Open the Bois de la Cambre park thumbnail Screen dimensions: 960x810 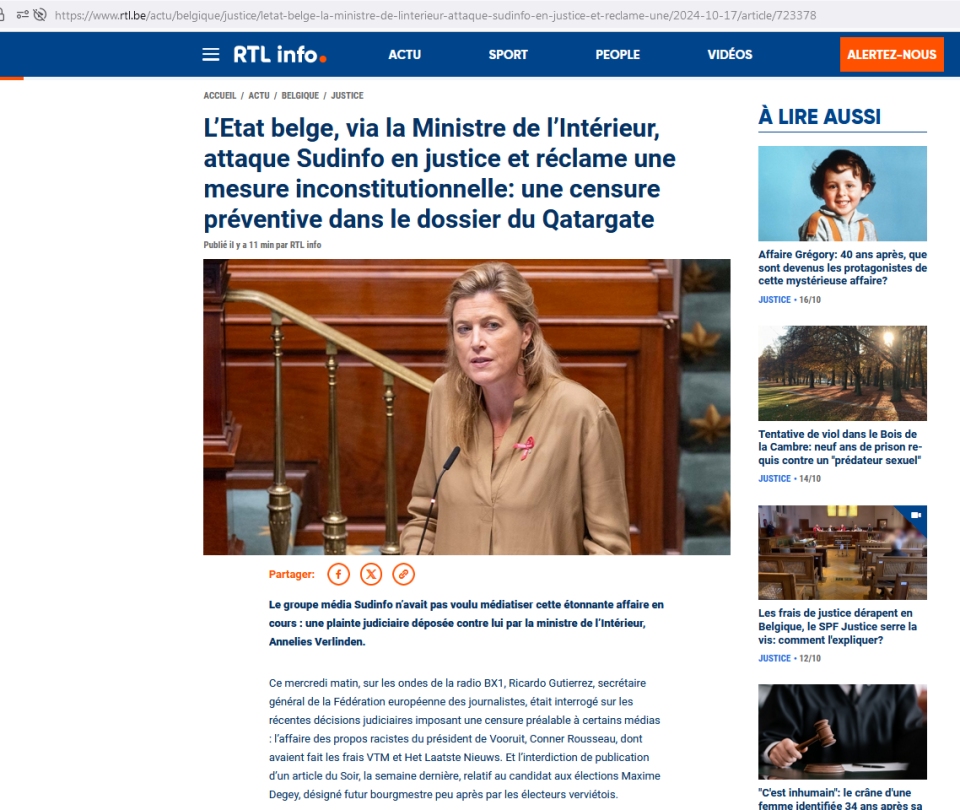click(842, 373)
